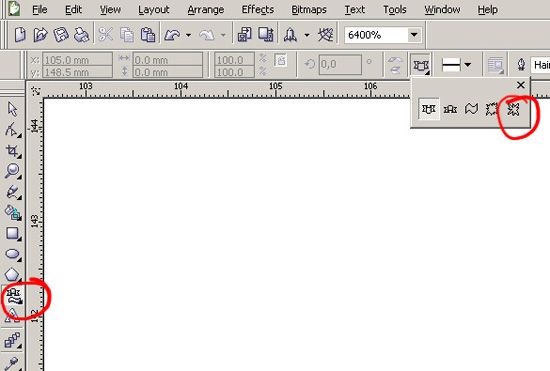550x371 pixels.
Task: Click the Cut scissors icon
Action: (106, 35)
